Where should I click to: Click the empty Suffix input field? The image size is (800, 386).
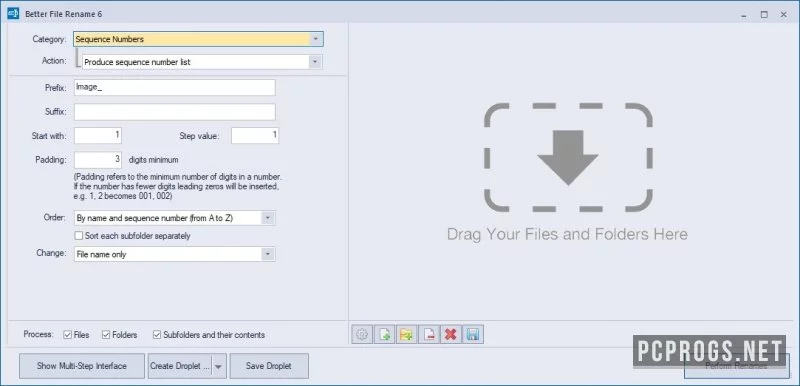click(x=174, y=112)
